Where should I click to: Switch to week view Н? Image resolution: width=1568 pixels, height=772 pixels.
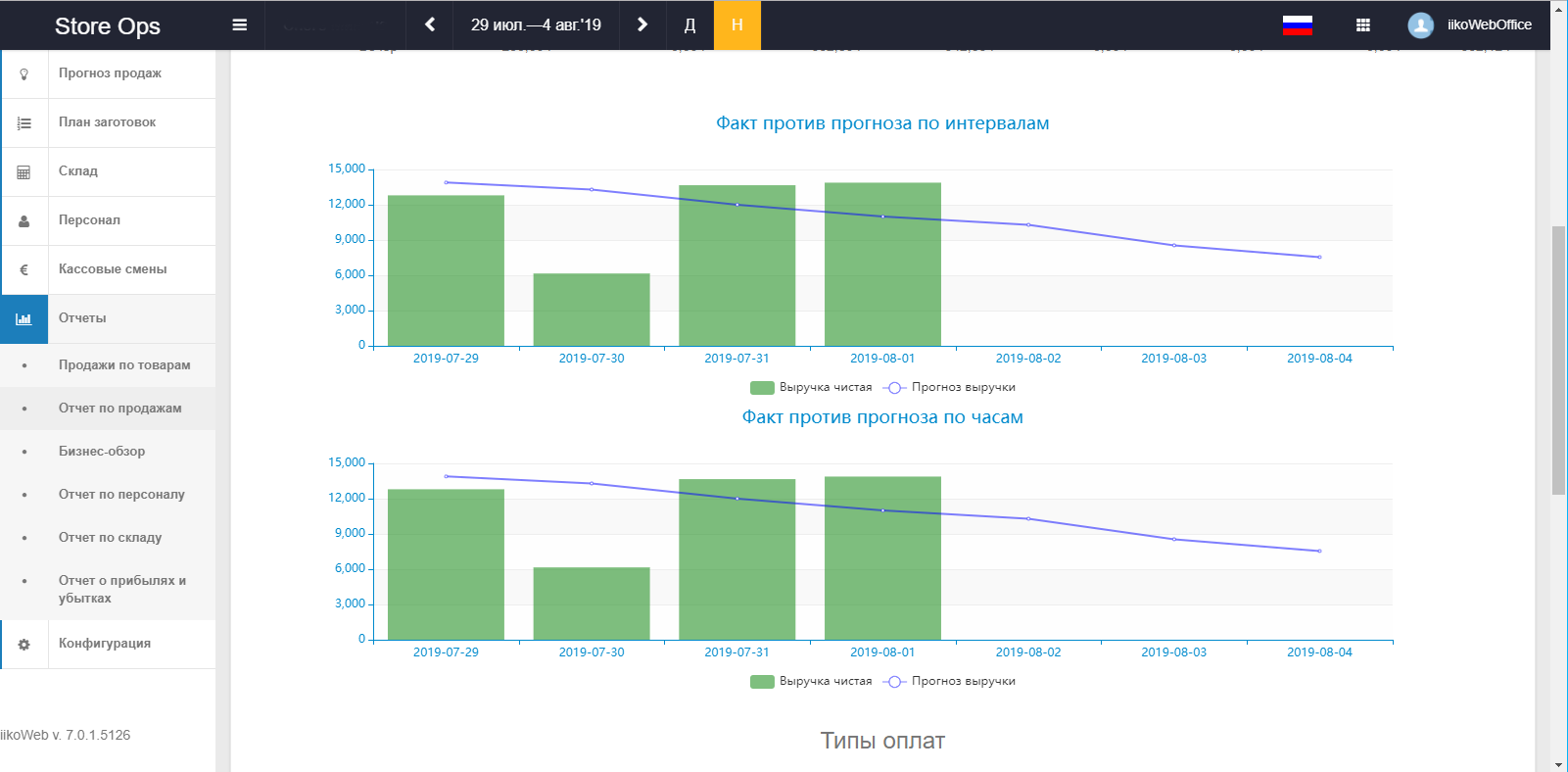pyautogui.click(x=737, y=24)
